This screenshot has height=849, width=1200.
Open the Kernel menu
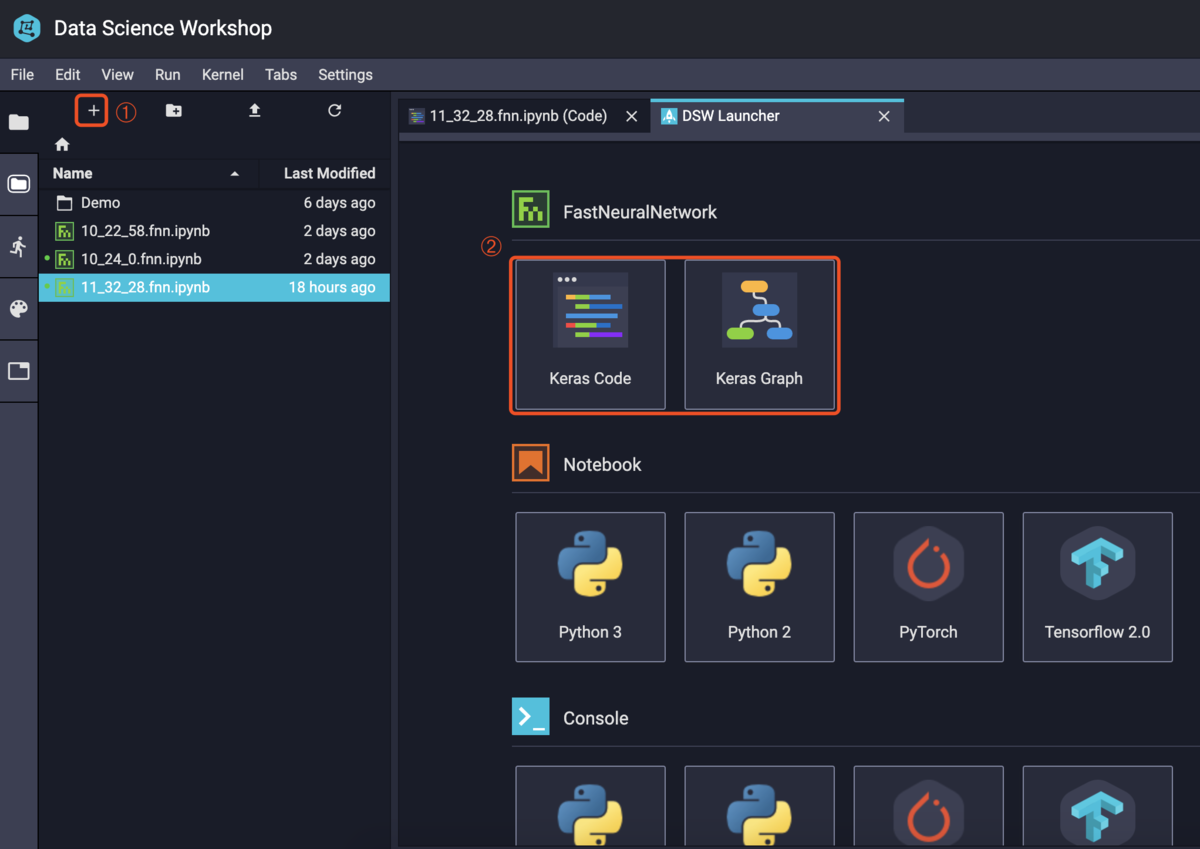click(222, 75)
